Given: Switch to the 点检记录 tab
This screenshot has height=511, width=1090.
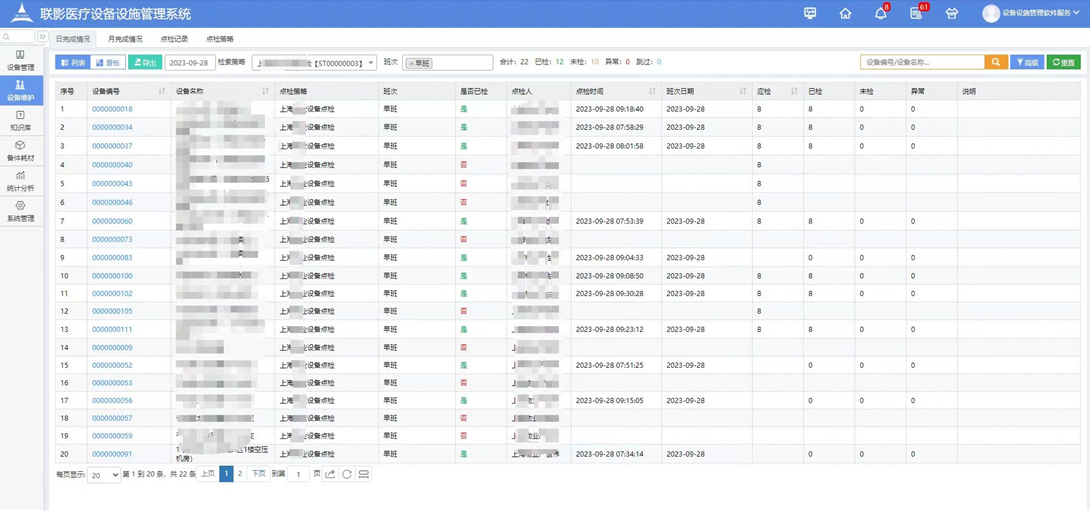Looking at the screenshot, I should pos(174,39).
